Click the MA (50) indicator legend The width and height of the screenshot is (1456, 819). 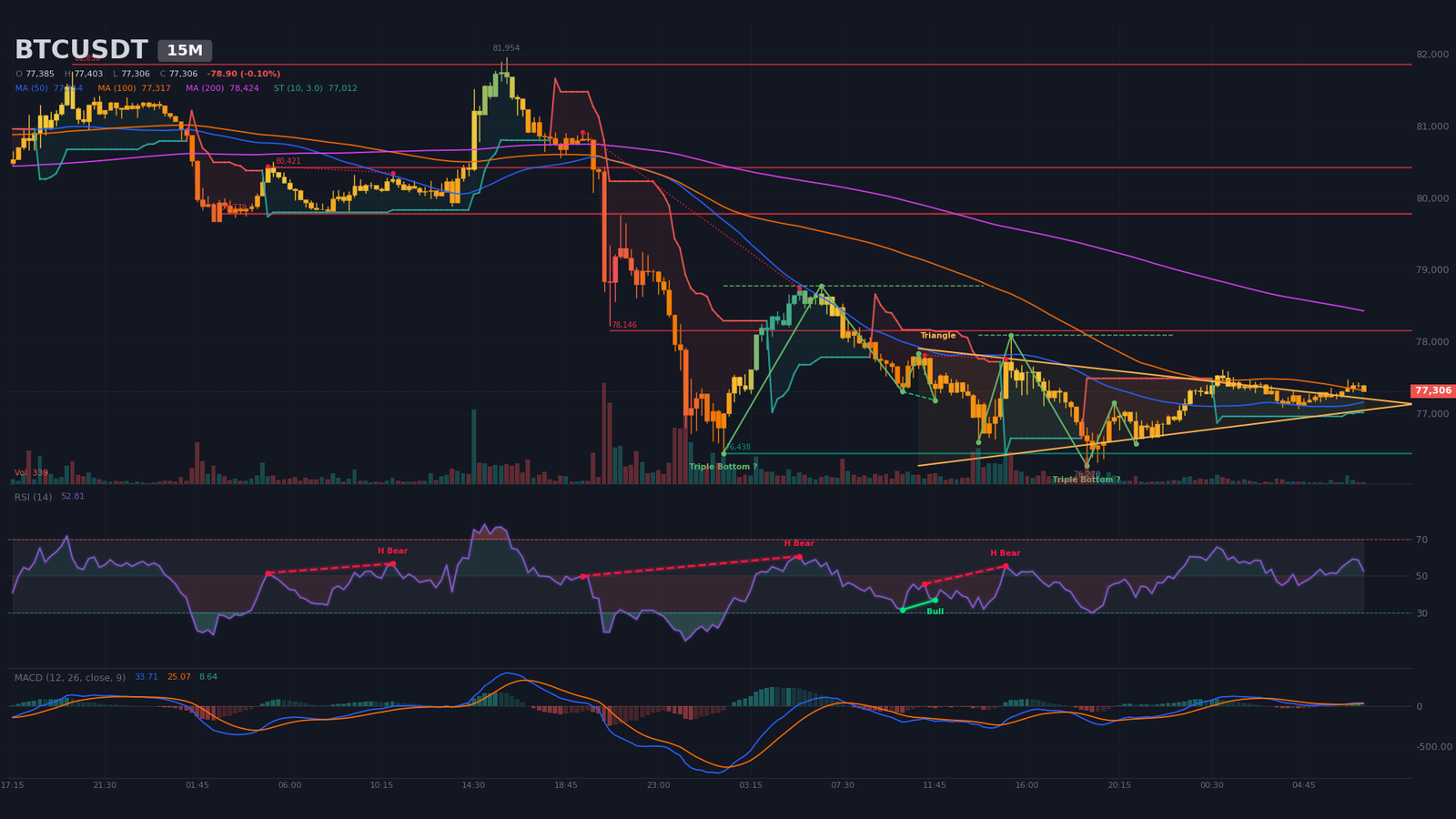pos(49,88)
